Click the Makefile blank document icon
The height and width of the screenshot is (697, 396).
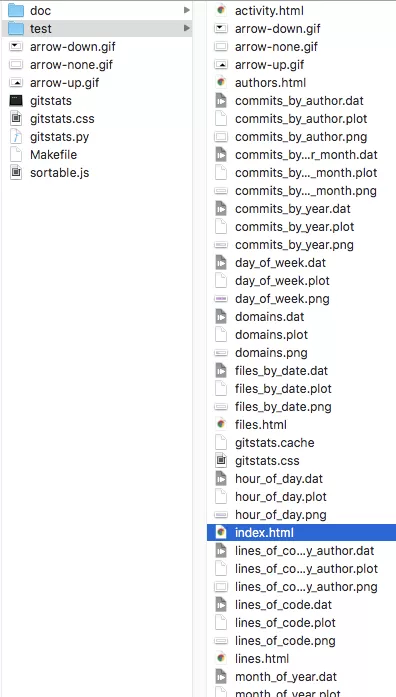pos(16,155)
